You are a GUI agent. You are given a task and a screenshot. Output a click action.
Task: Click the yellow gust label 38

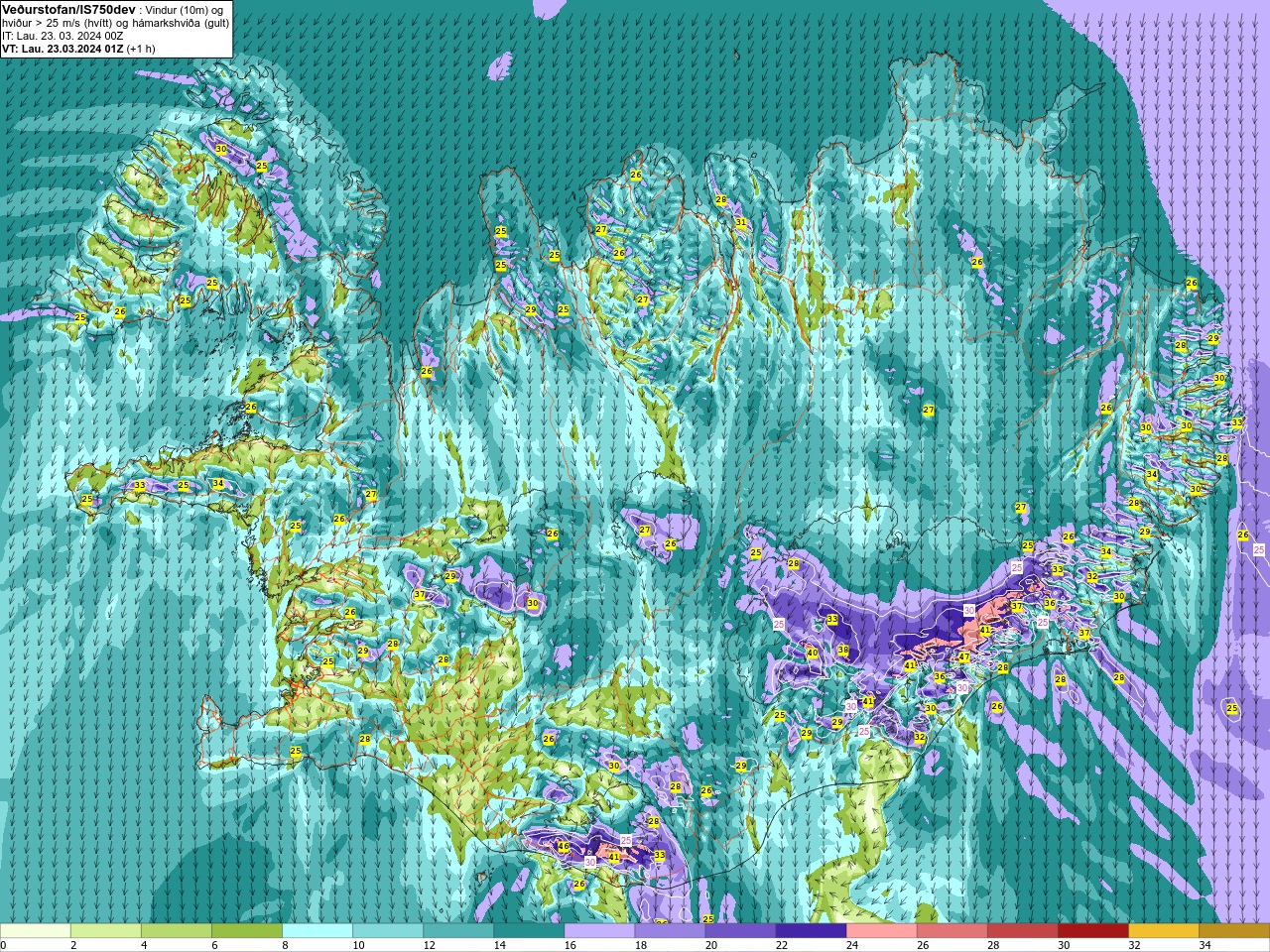coord(843,651)
